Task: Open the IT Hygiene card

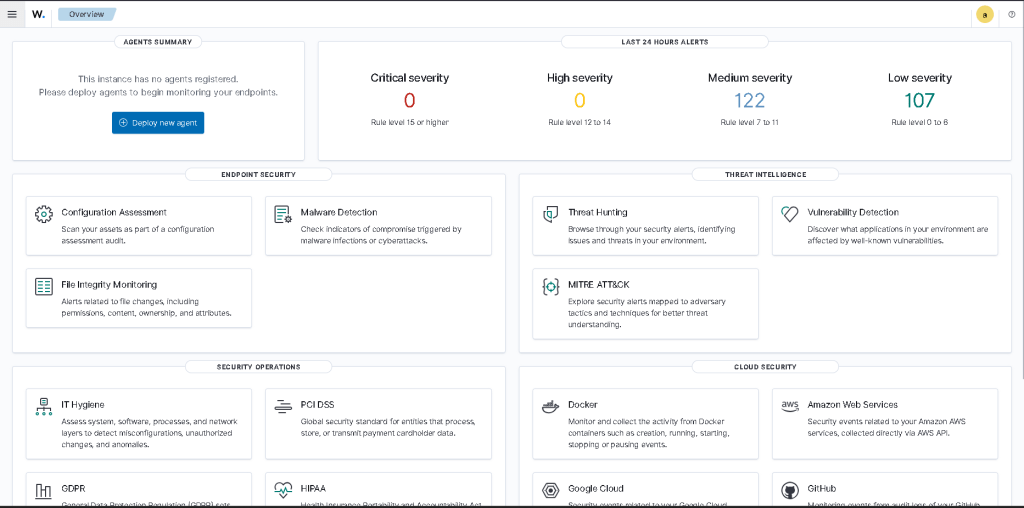Action: coord(139,423)
